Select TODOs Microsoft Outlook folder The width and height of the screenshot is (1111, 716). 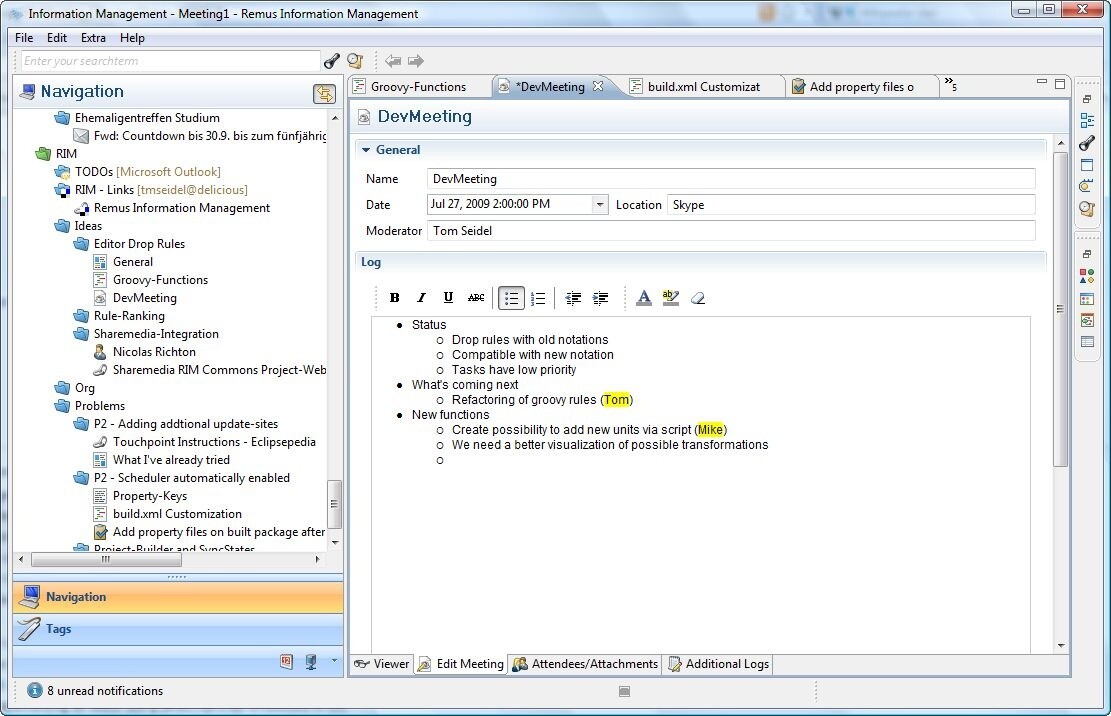click(x=147, y=171)
